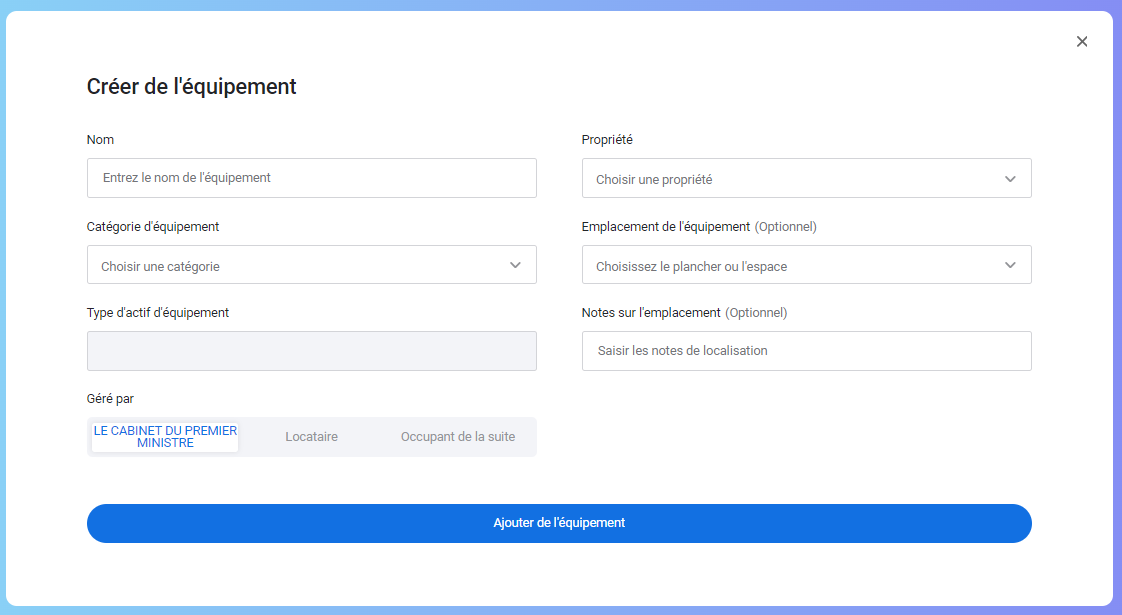This screenshot has height=615, width=1122.
Task: Click the chevron arrow in Propriété field
Action: click(x=1010, y=179)
